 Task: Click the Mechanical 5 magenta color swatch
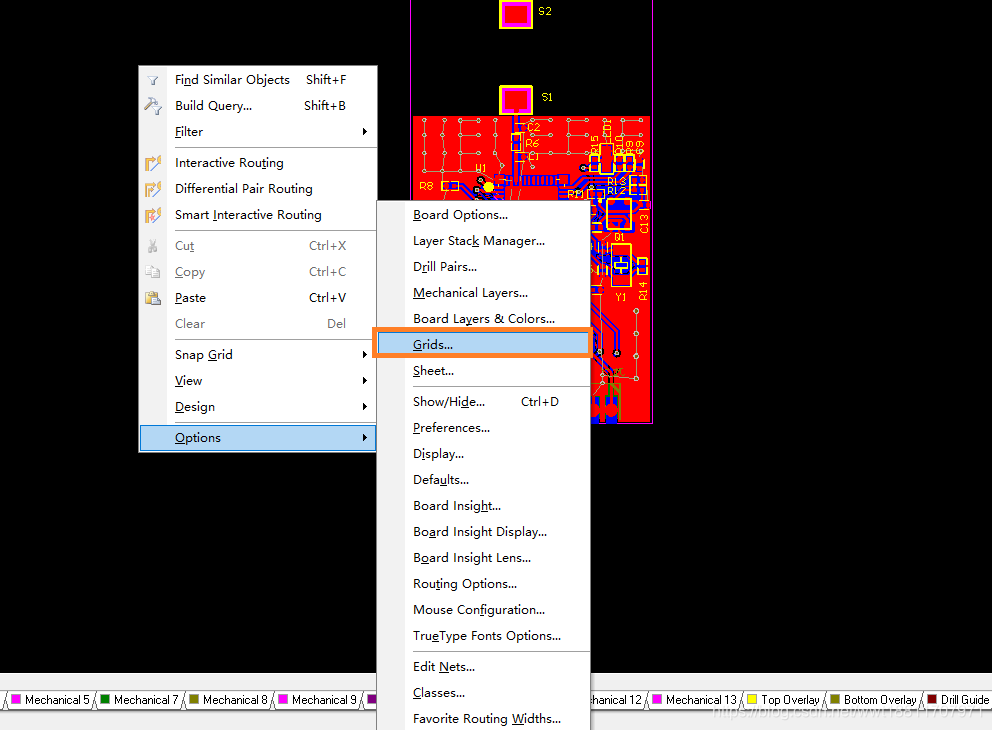coord(16,700)
